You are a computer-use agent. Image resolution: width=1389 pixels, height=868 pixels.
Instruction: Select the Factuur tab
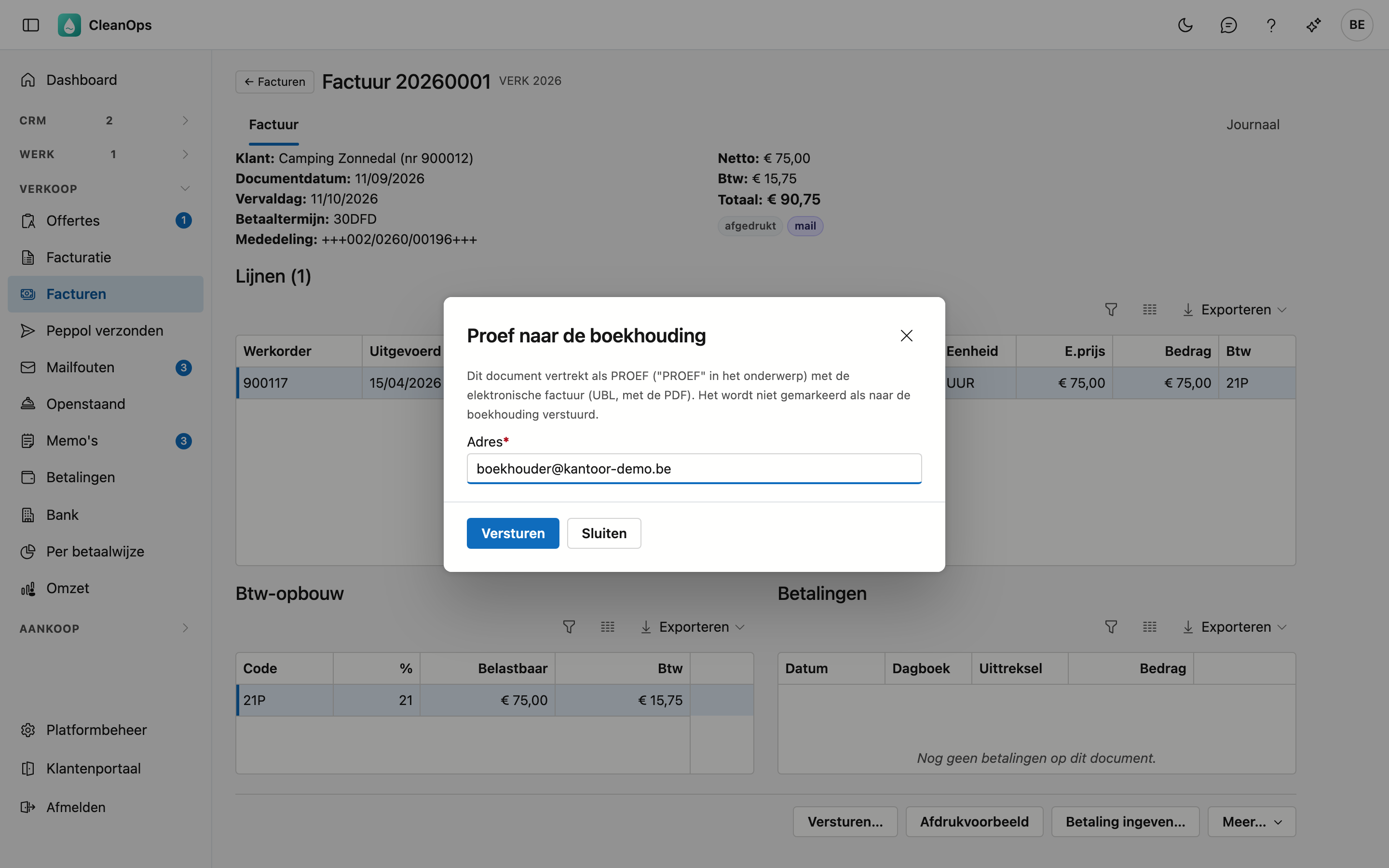[x=274, y=124]
